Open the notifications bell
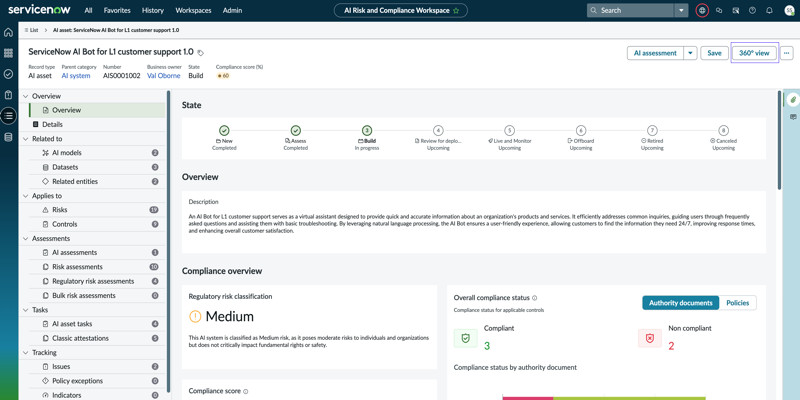 tap(769, 10)
